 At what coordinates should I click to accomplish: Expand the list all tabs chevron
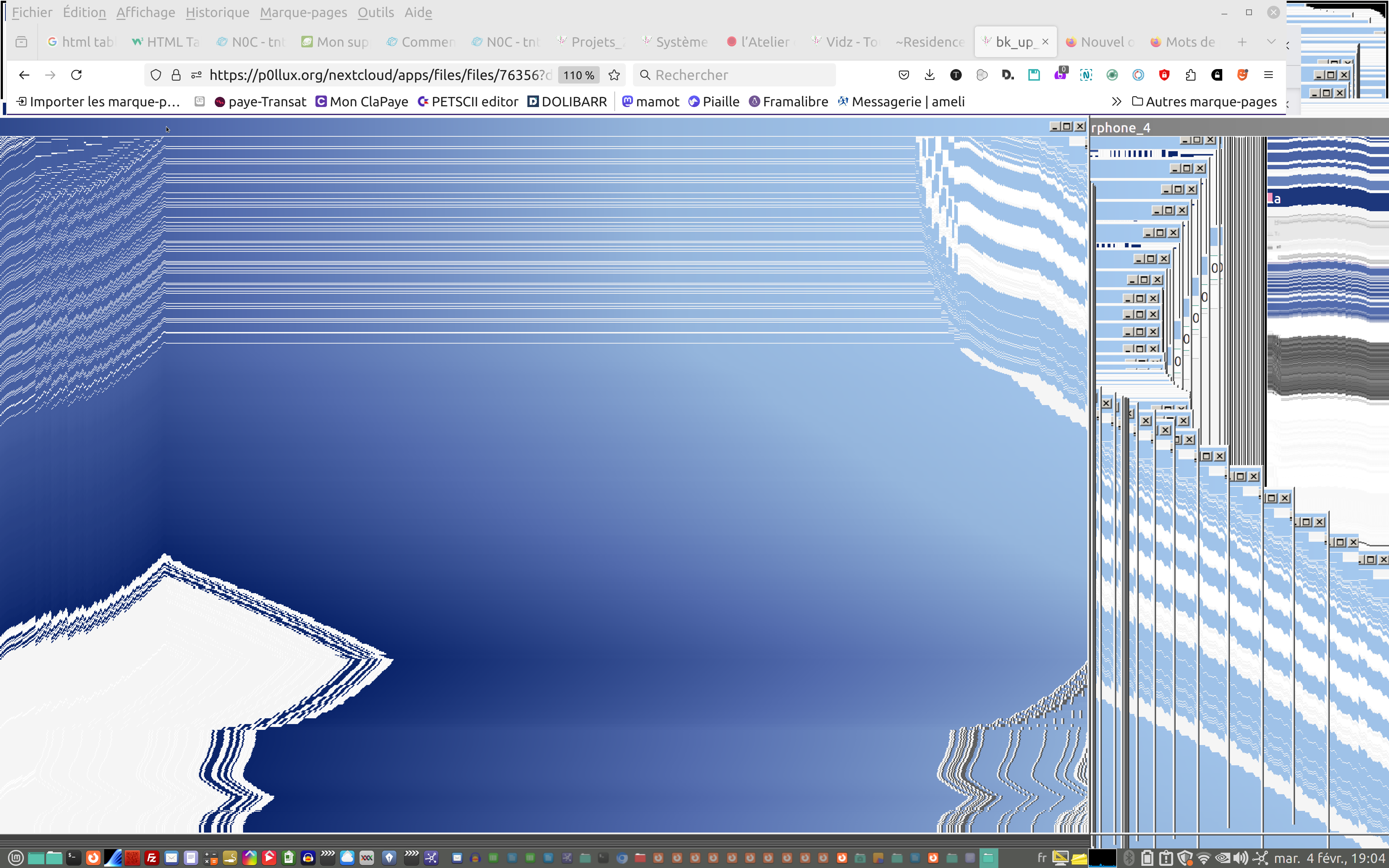1271,41
